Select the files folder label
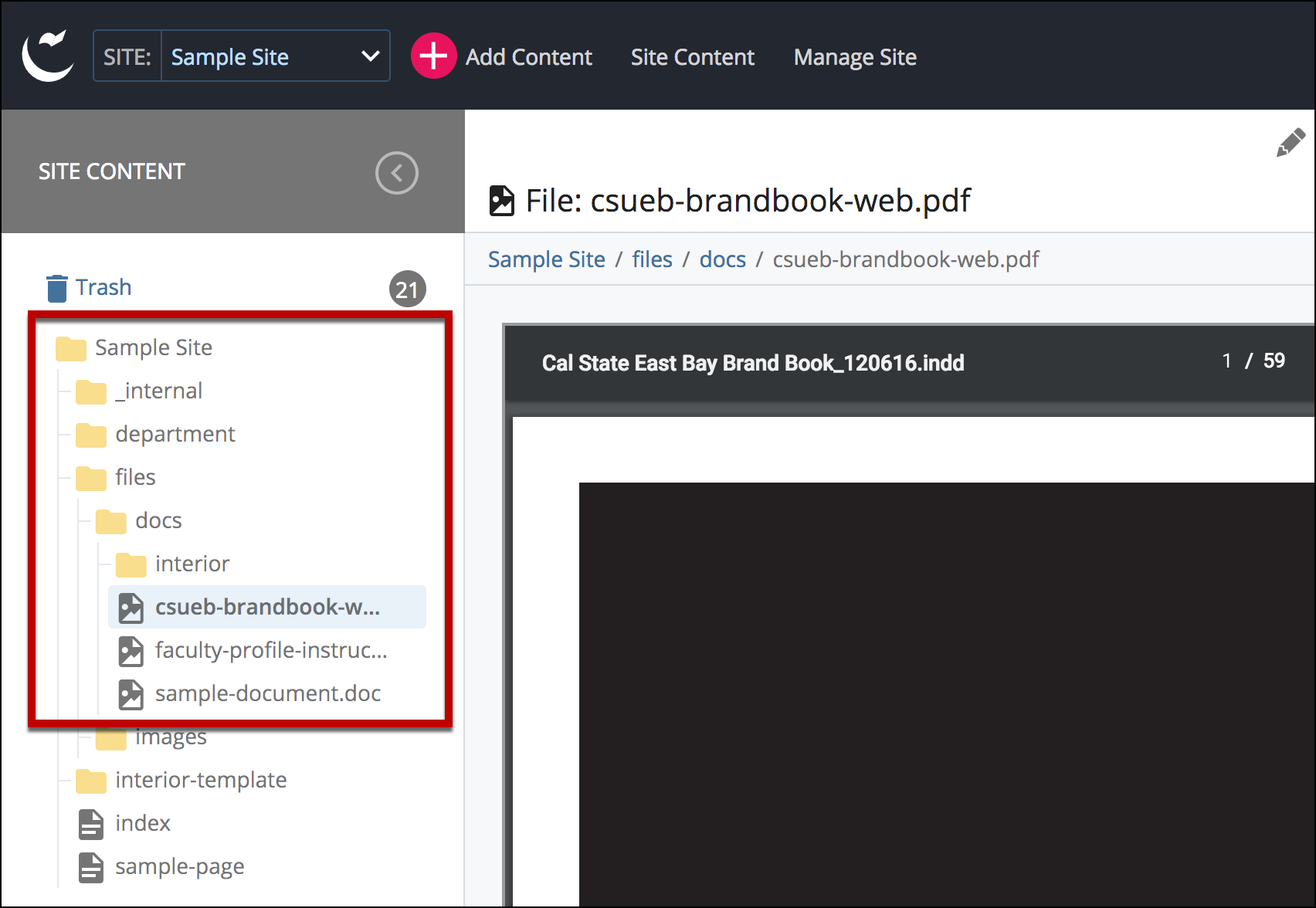1316x908 pixels. point(135,477)
